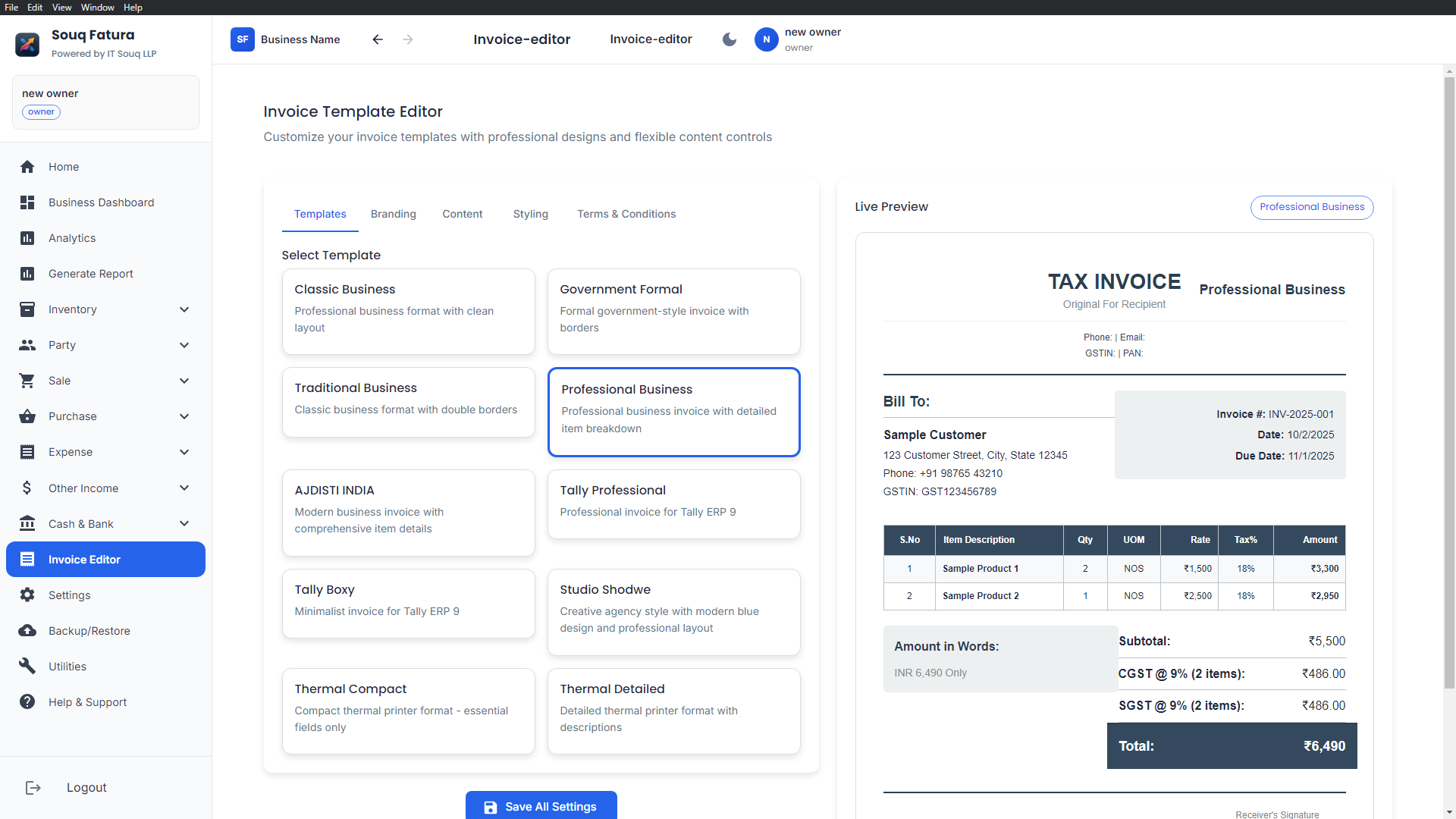Open Settings gear in sidebar

click(27, 595)
